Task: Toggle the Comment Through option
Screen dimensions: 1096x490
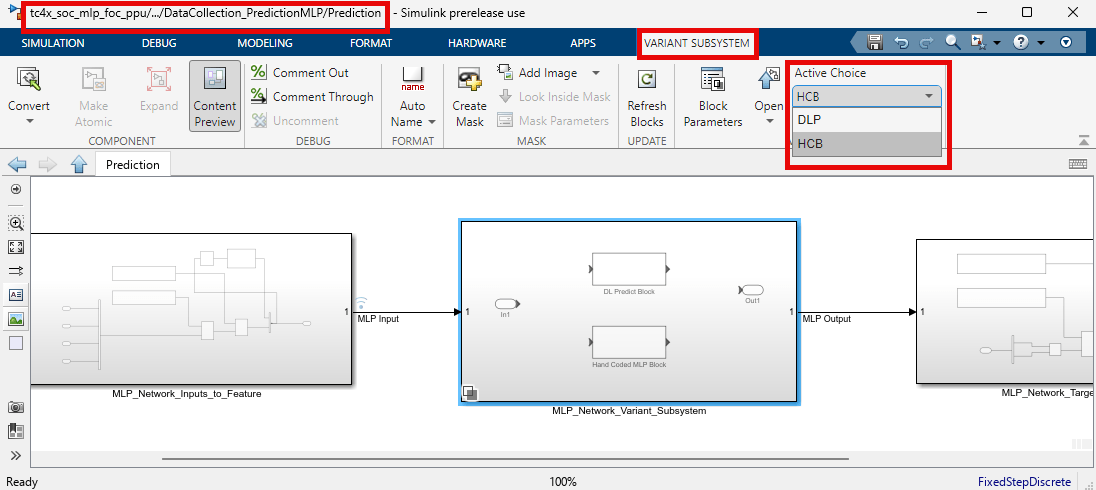Action: [312, 97]
